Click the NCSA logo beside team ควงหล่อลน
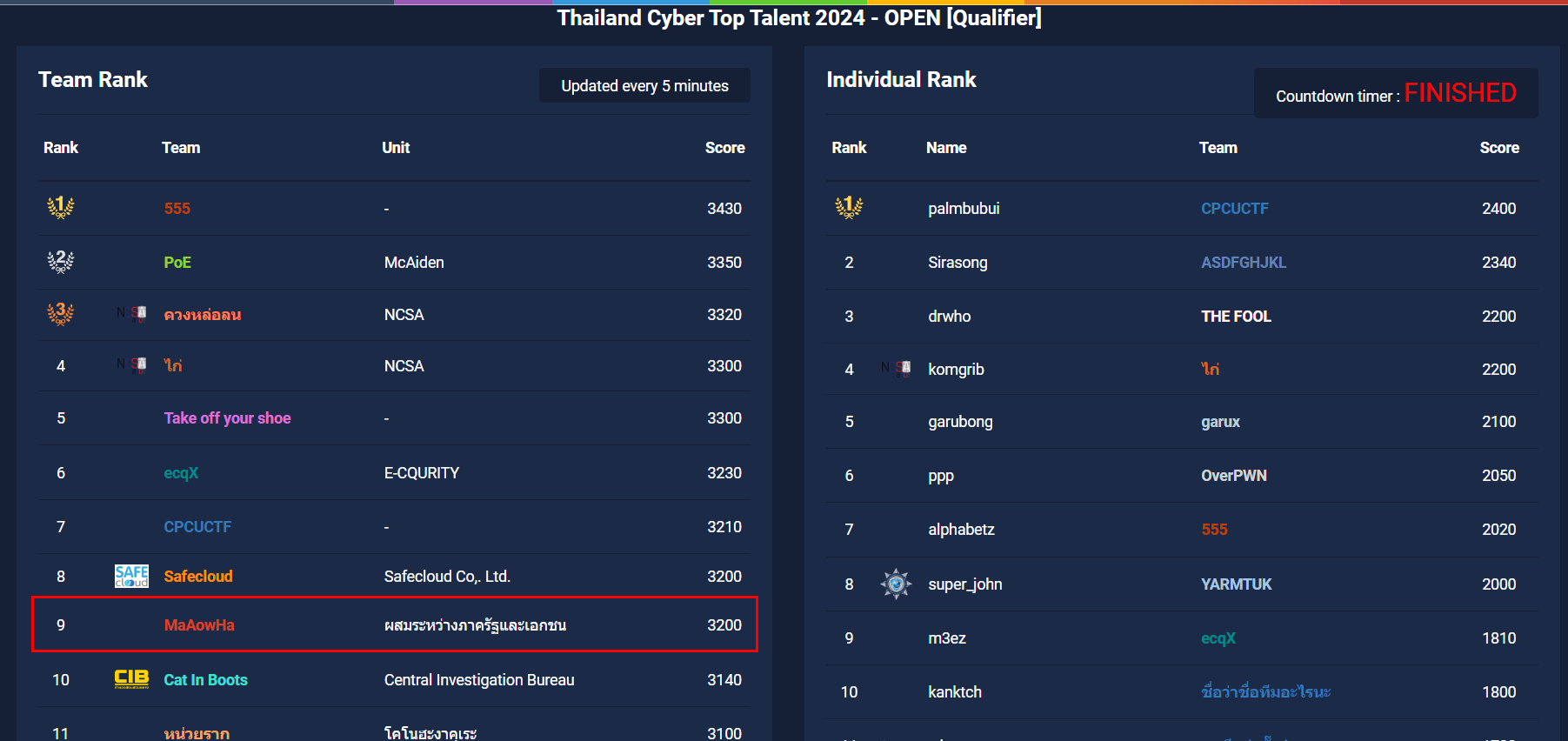 (x=132, y=313)
